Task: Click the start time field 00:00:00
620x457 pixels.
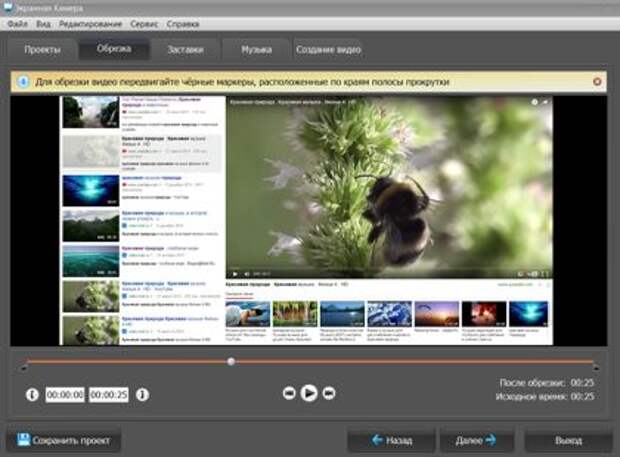Action: click(x=65, y=395)
